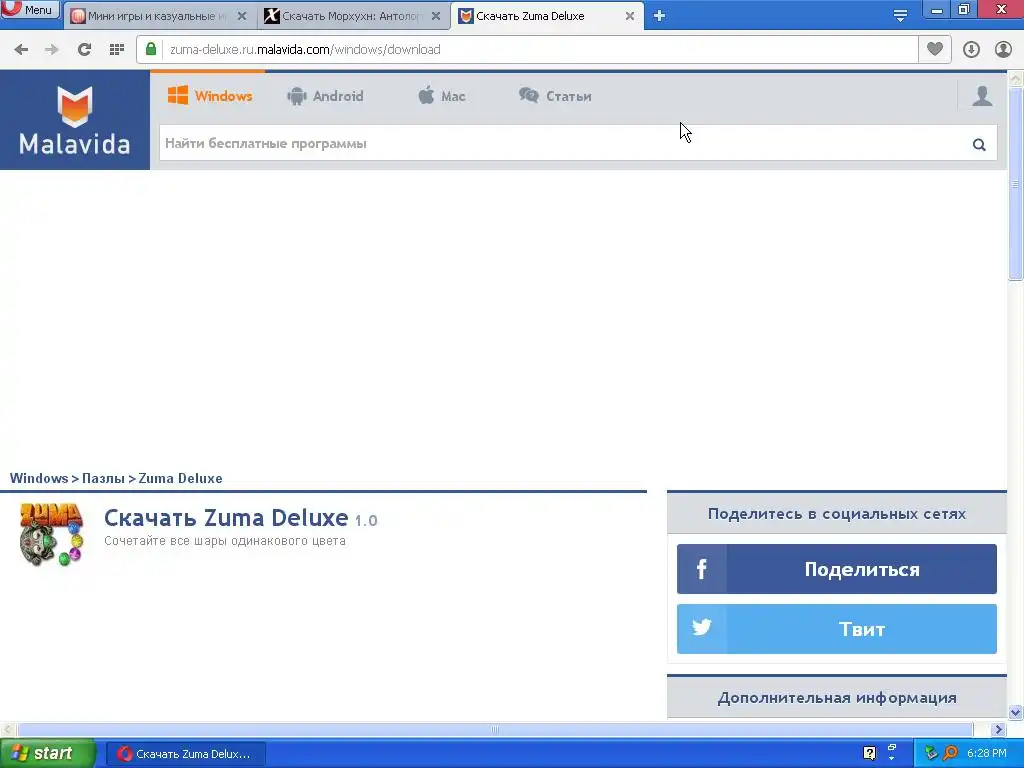Open the Malavida user profile icon

(982, 96)
